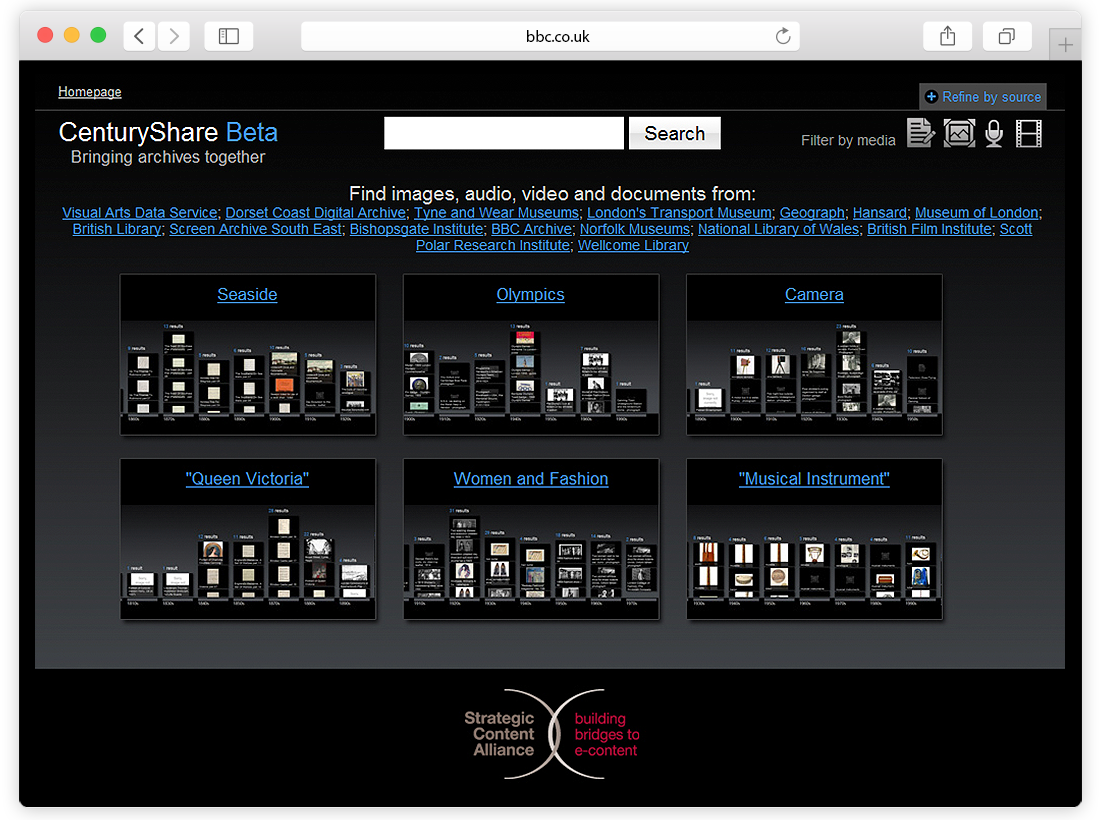Open a new tab with plus button

(1066, 45)
